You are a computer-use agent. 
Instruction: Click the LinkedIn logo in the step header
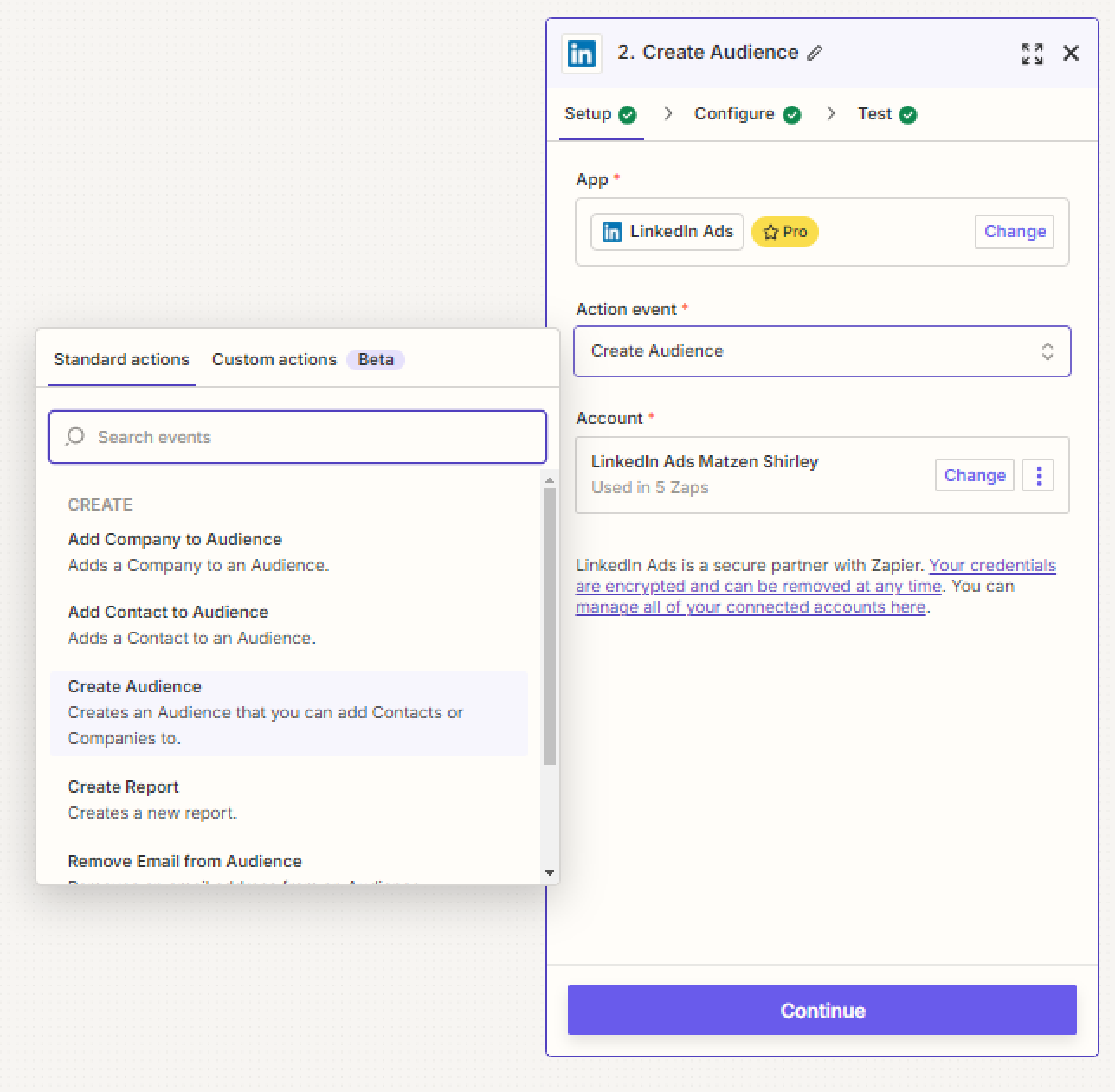[x=582, y=54]
